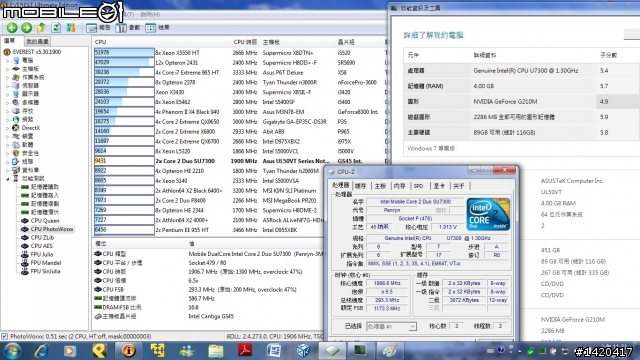Expand the 組態 config tree node arrow
640x360 pixels.
[x=7, y=162]
